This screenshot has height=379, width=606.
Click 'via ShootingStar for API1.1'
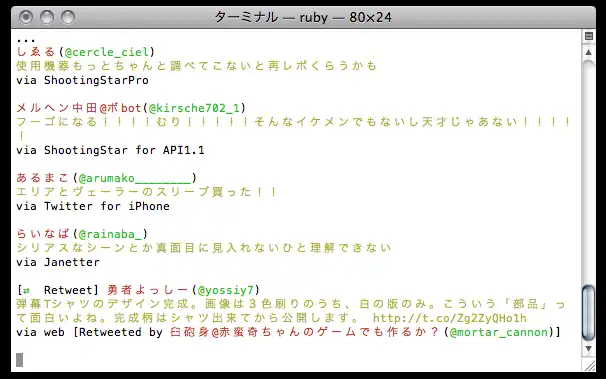click(x=110, y=150)
